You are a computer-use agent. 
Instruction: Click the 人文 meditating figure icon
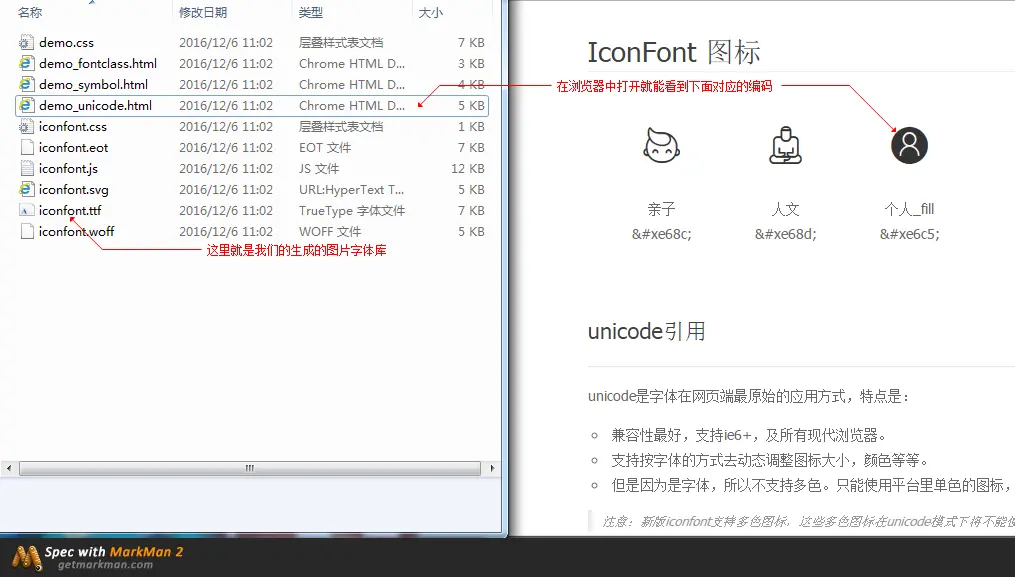785,145
